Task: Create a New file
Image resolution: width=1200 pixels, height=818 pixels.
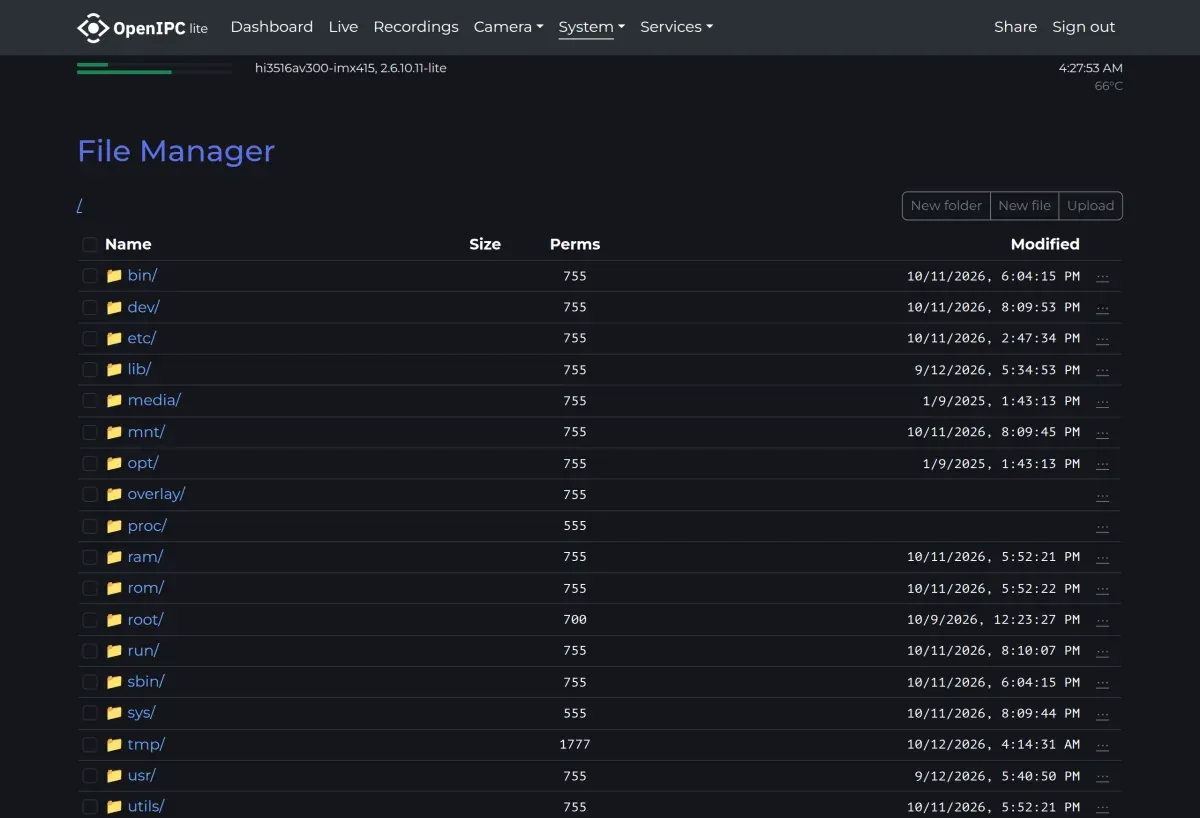Action: pos(1024,206)
